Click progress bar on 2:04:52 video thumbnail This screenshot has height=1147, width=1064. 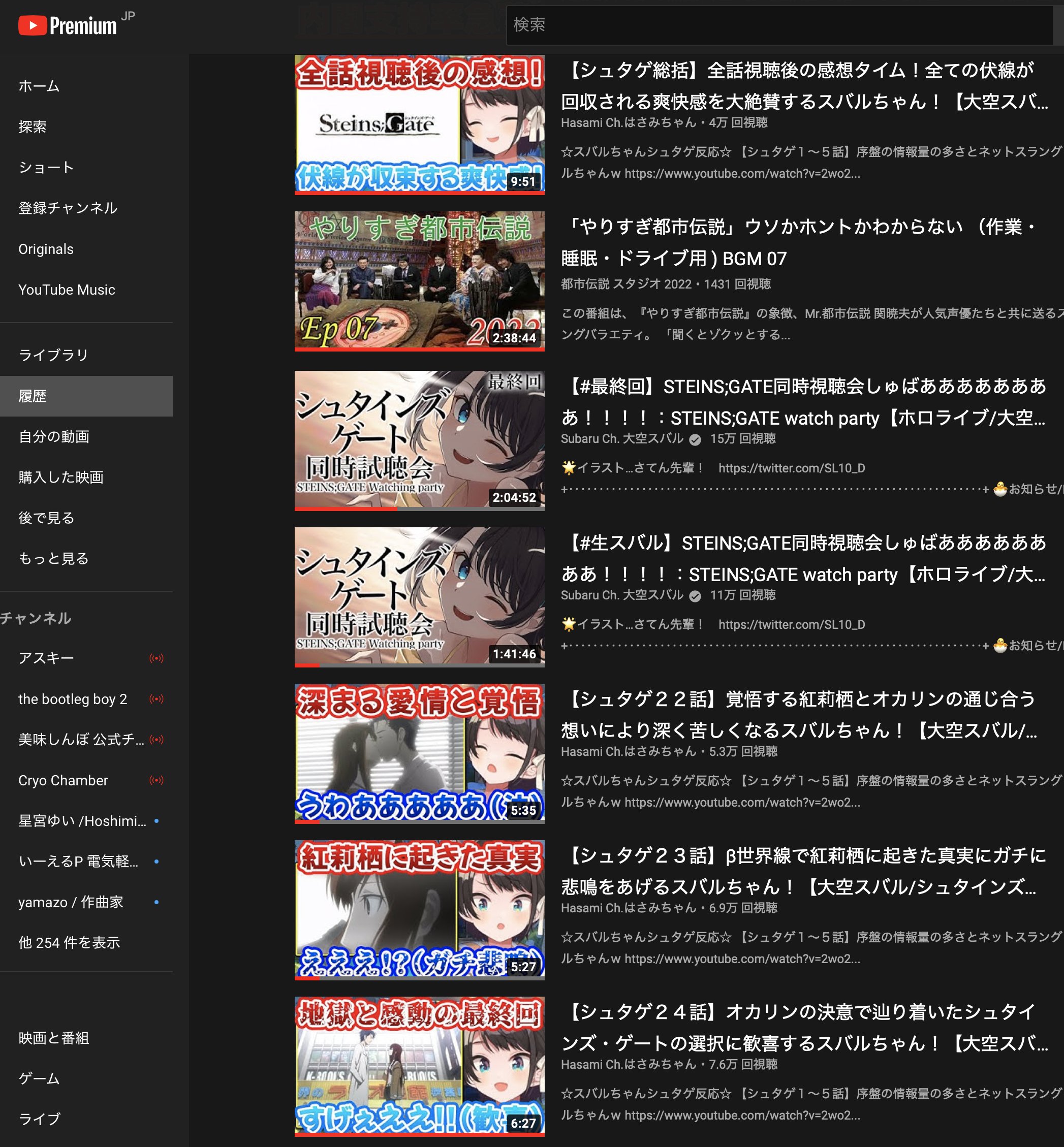[419, 508]
